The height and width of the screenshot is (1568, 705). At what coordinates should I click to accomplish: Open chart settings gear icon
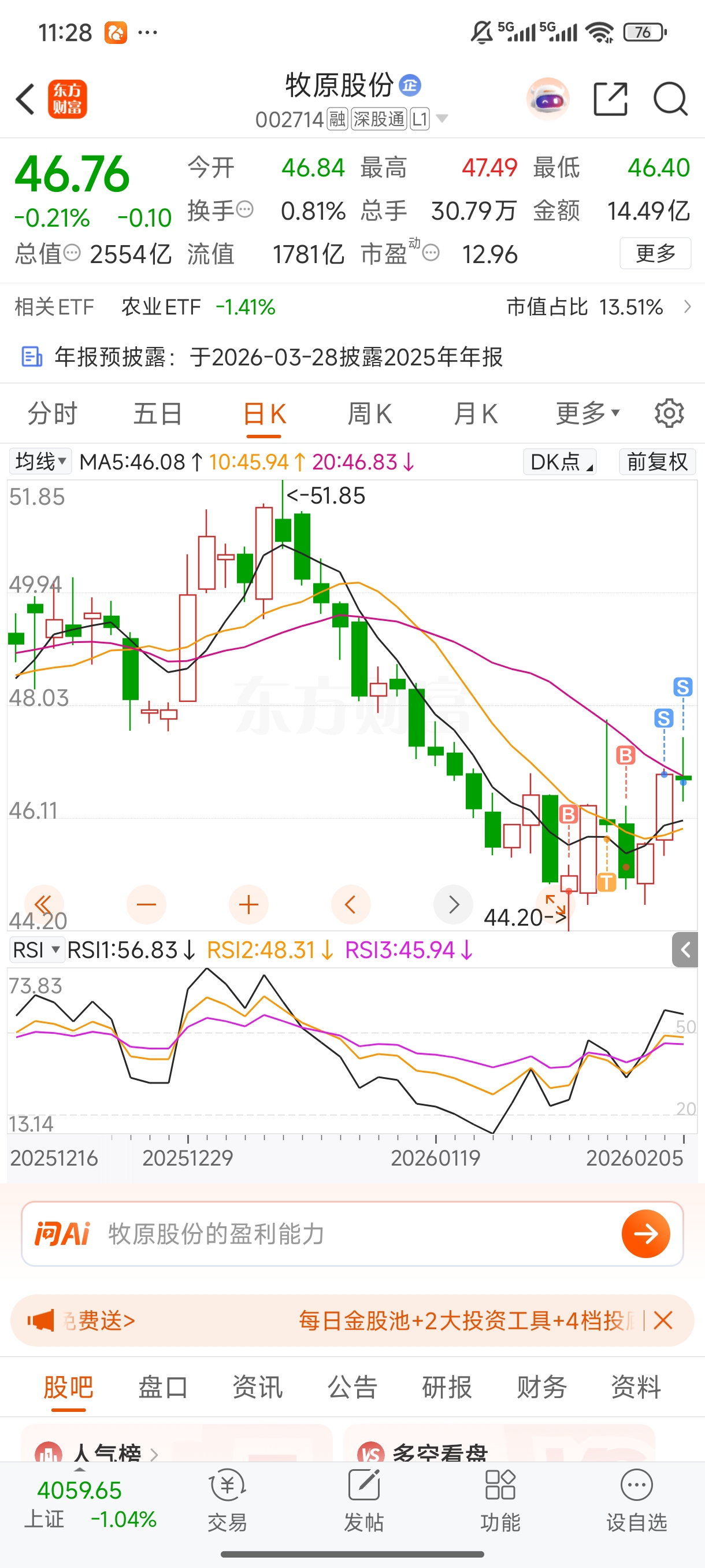[669, 413]
